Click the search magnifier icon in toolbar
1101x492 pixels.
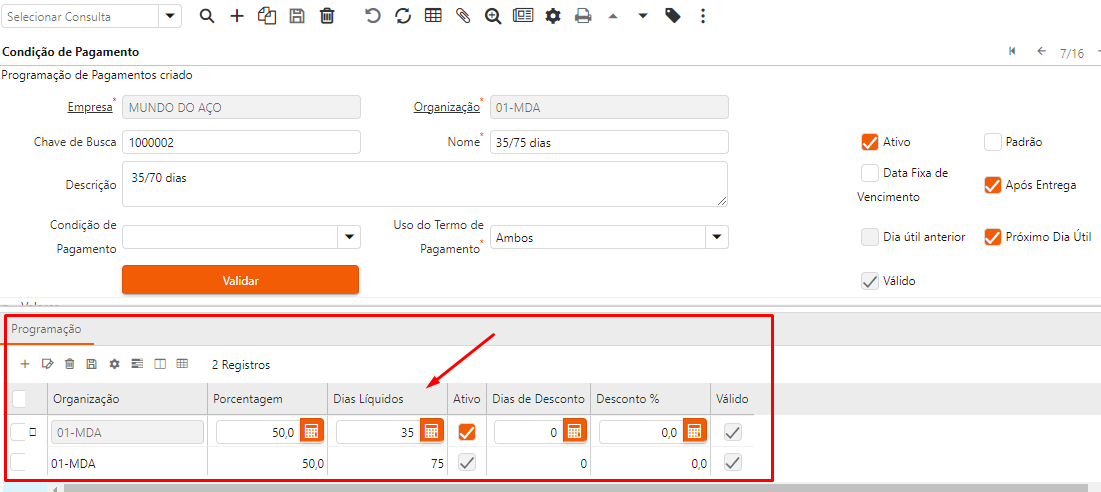207,16
